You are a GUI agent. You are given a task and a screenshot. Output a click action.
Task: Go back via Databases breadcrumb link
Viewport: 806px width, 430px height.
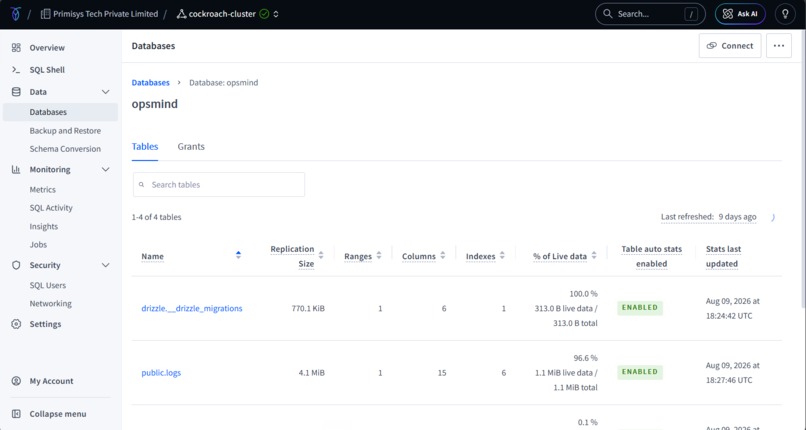pyautogui.click(x=151, y=83)
